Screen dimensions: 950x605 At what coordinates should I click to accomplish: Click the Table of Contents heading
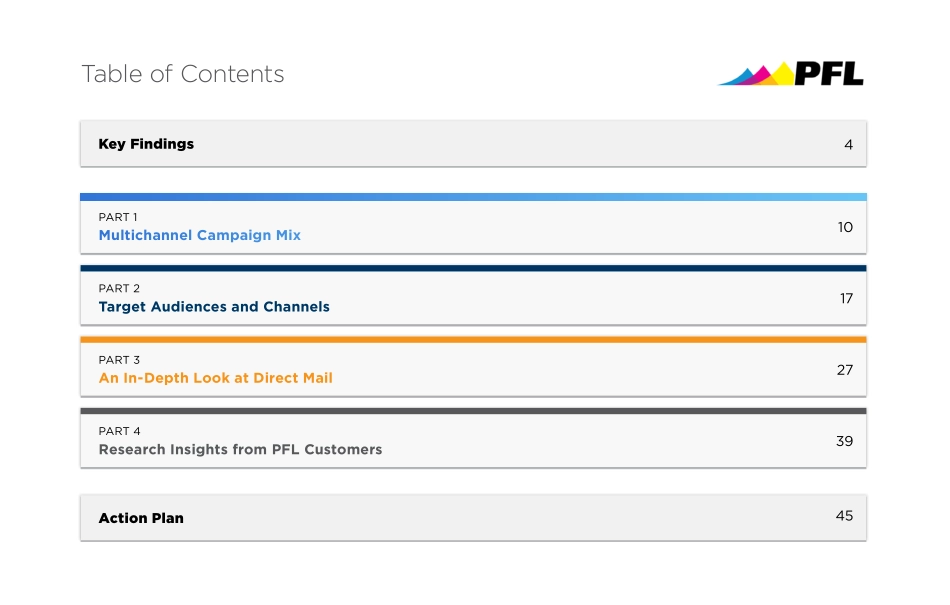click(x=182, y=74)
